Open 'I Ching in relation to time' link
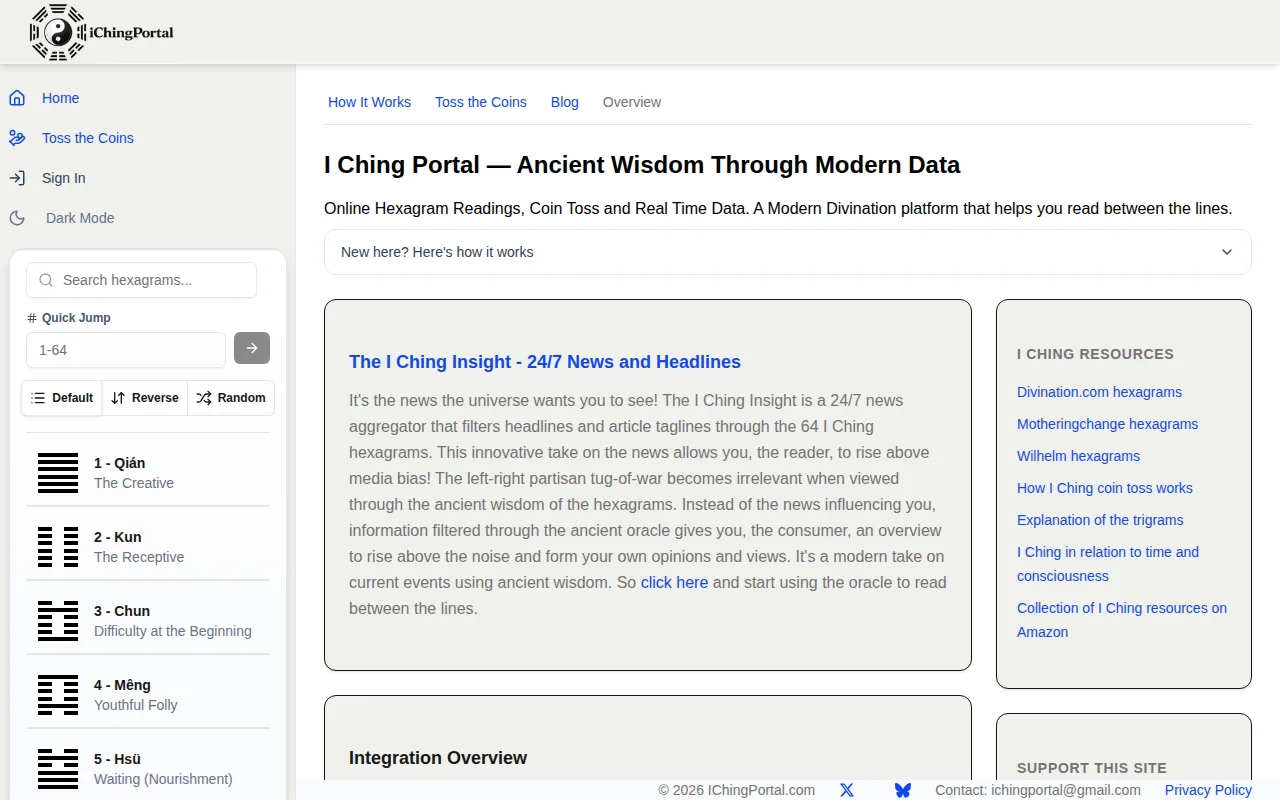The width and height of the screenshot is (1280, 800). 1108,564
